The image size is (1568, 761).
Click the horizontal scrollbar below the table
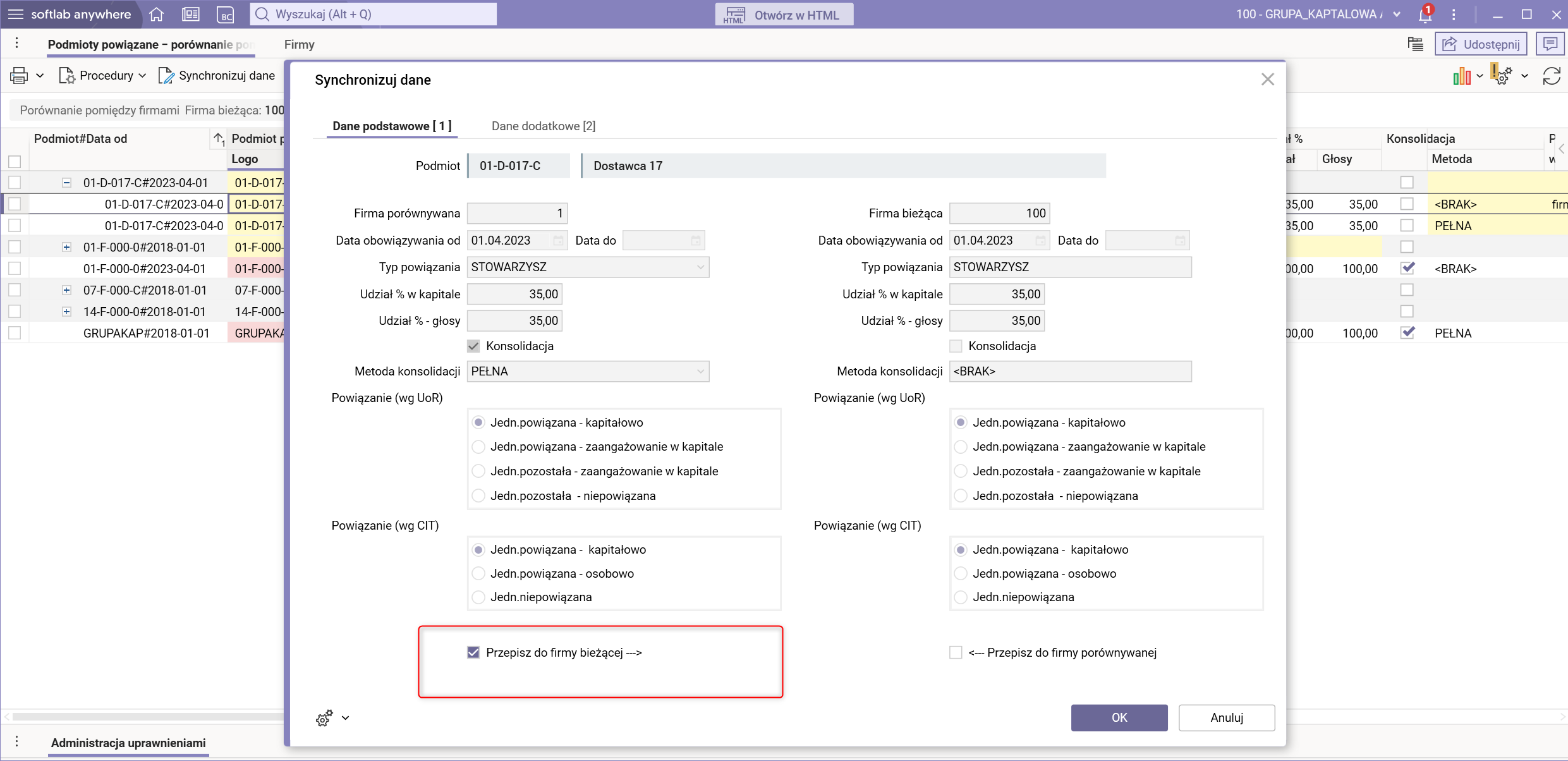[145, 717]
